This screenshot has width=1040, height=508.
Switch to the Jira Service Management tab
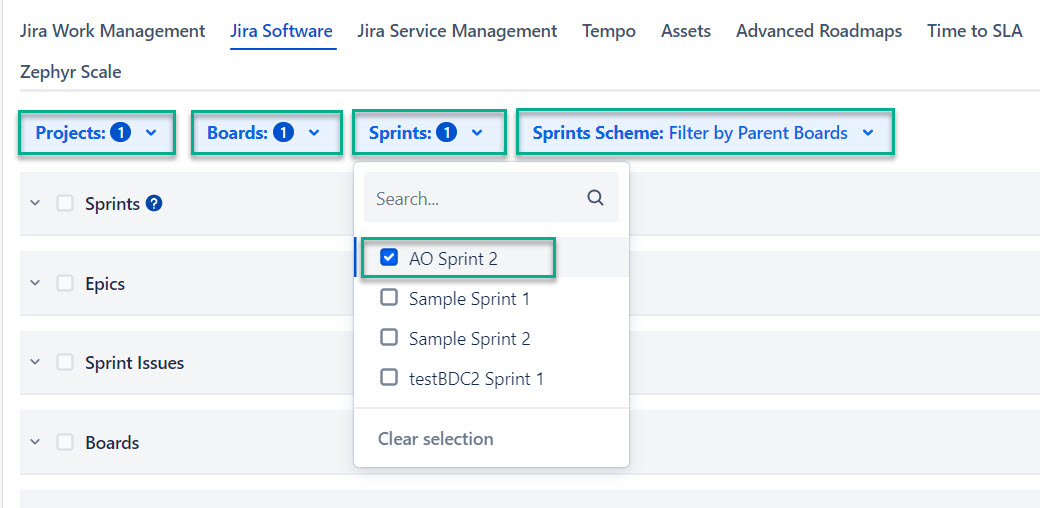(457, 31)
